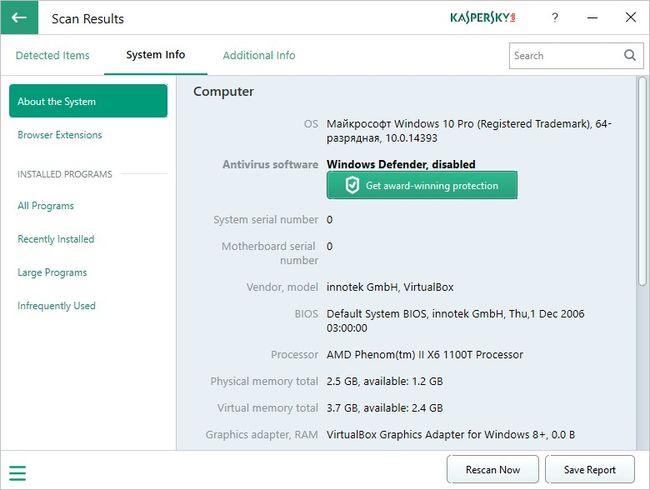This screenshot has width=650, height=490.
Task: Click the Rescan Now button
Action: (x=492, y=469)
